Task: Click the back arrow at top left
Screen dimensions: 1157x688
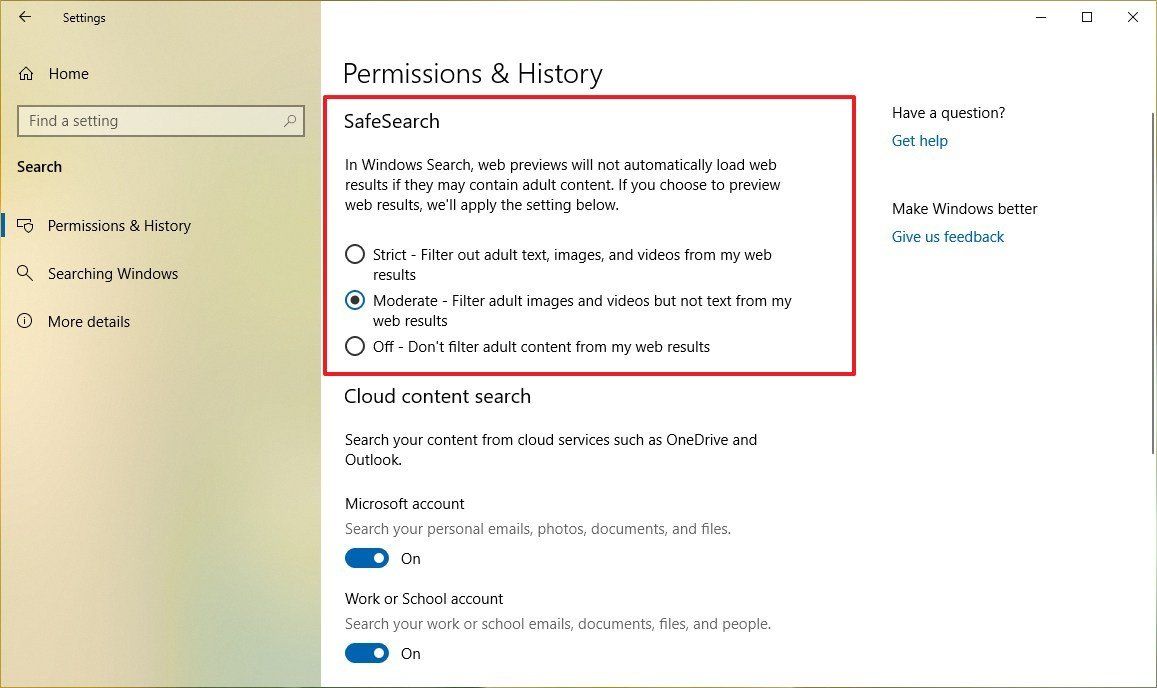Action: point(24,17)
